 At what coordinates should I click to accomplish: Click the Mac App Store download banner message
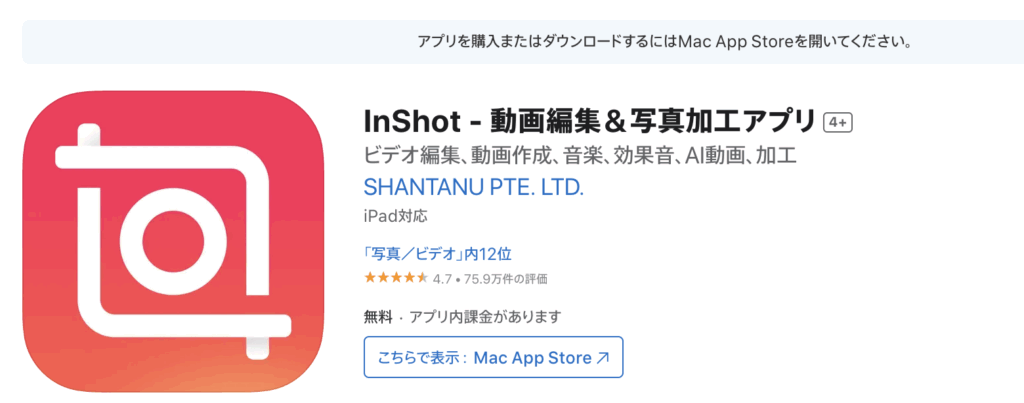pos(664,42)
